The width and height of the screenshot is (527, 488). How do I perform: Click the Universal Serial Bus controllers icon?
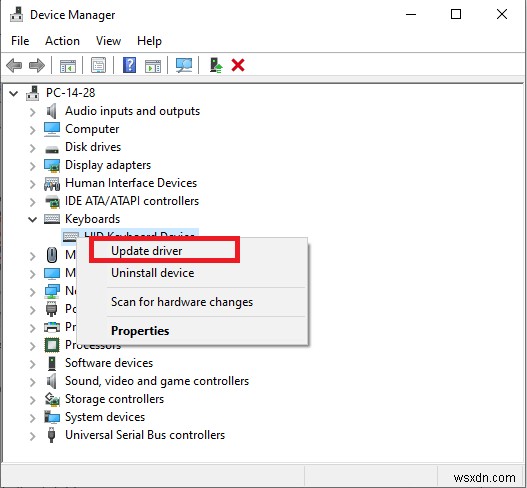[x=51, y=435]
